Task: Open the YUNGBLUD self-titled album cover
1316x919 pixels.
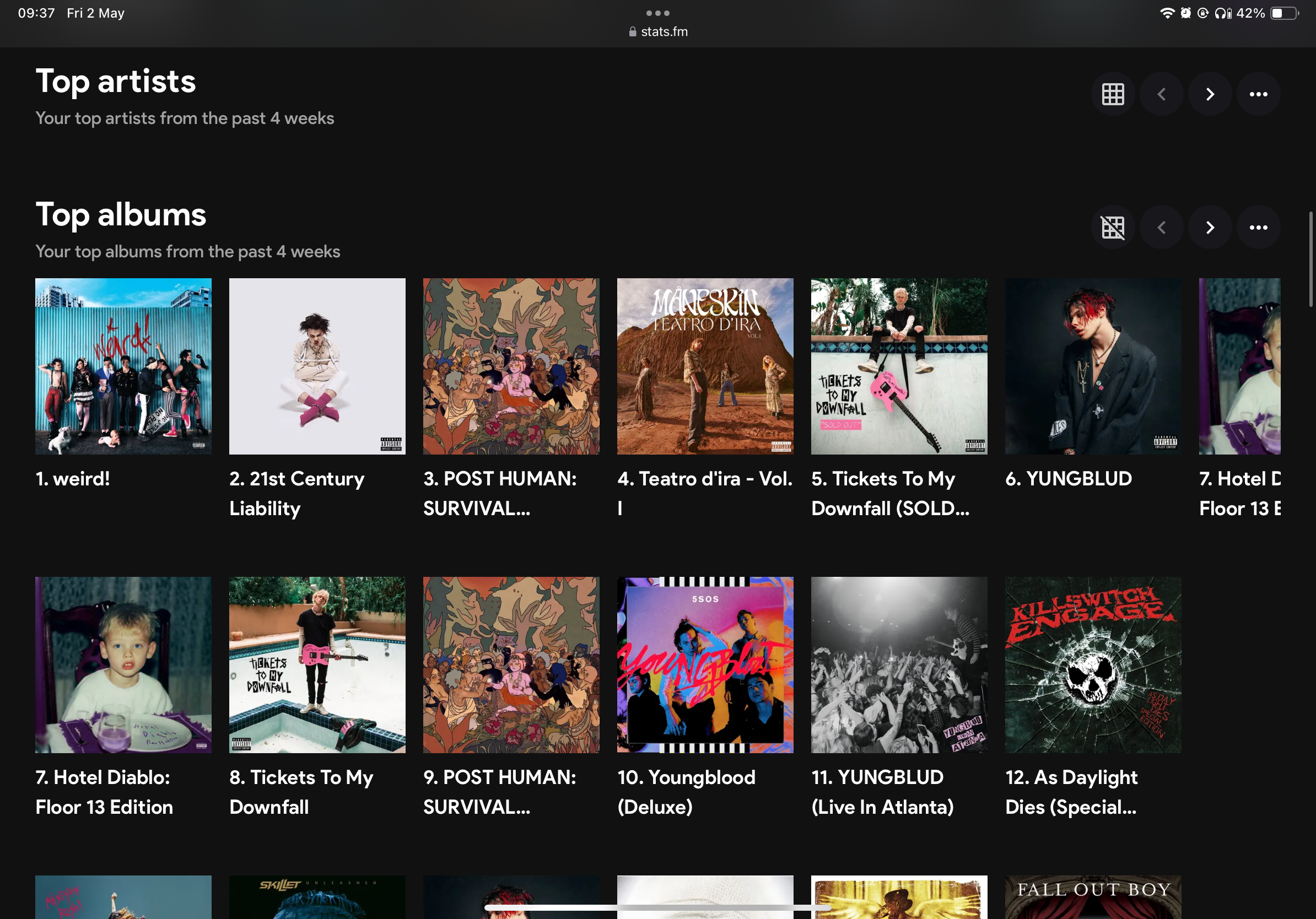Action: pos(1093,366)
